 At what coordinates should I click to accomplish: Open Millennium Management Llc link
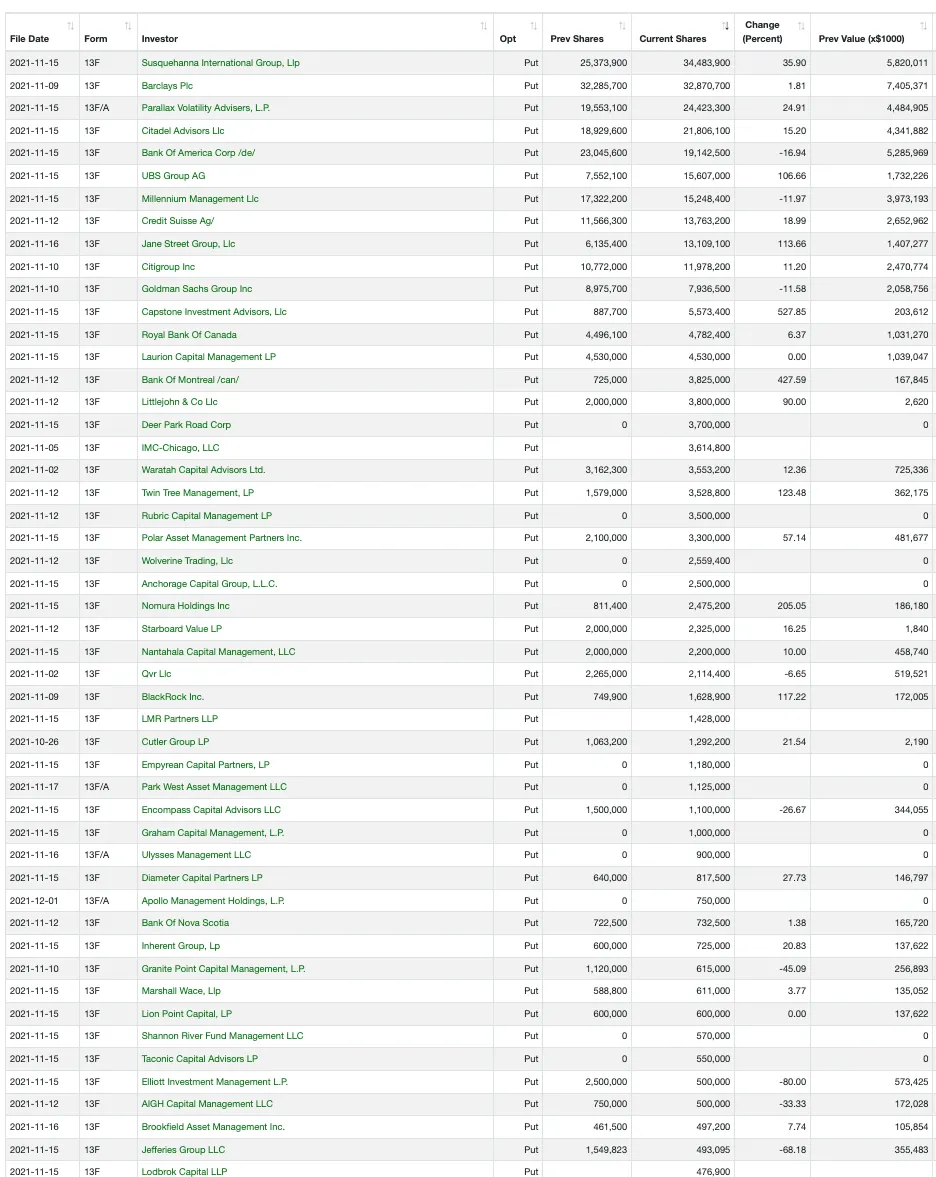click(x=200, y=199)
